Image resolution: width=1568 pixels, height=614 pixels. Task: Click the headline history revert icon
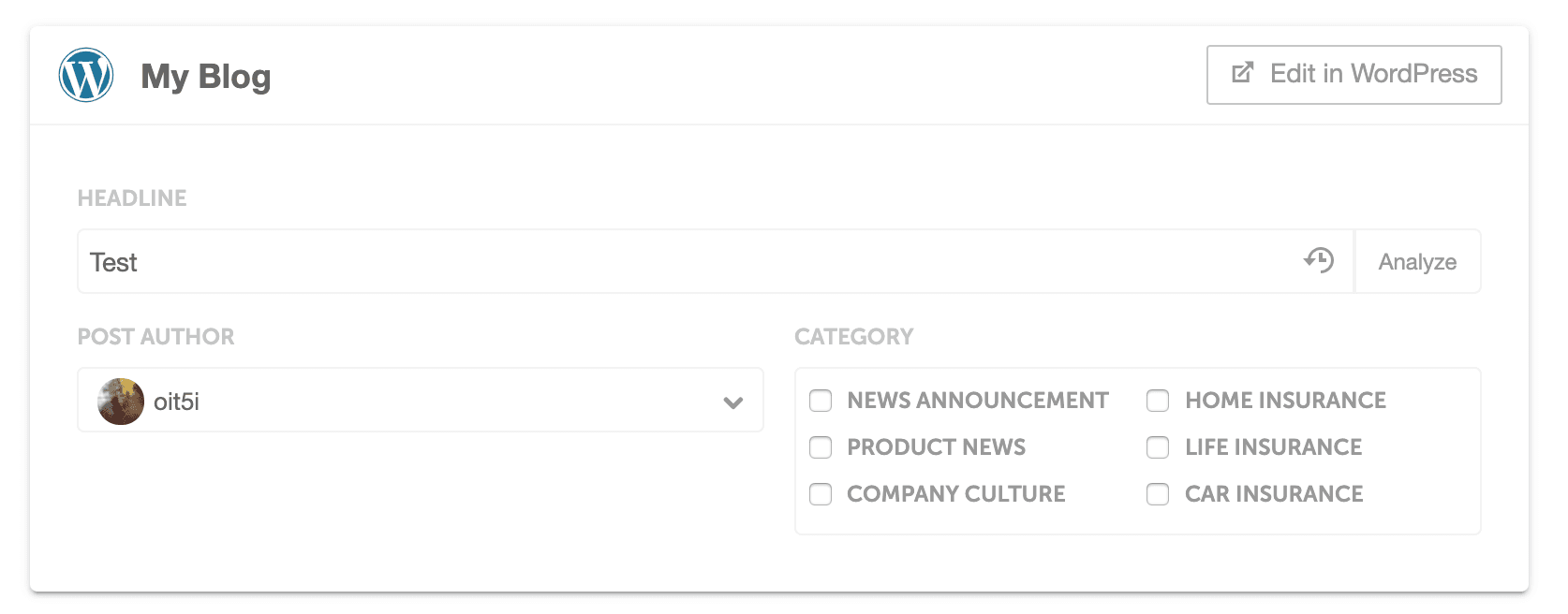[1319, 260]
